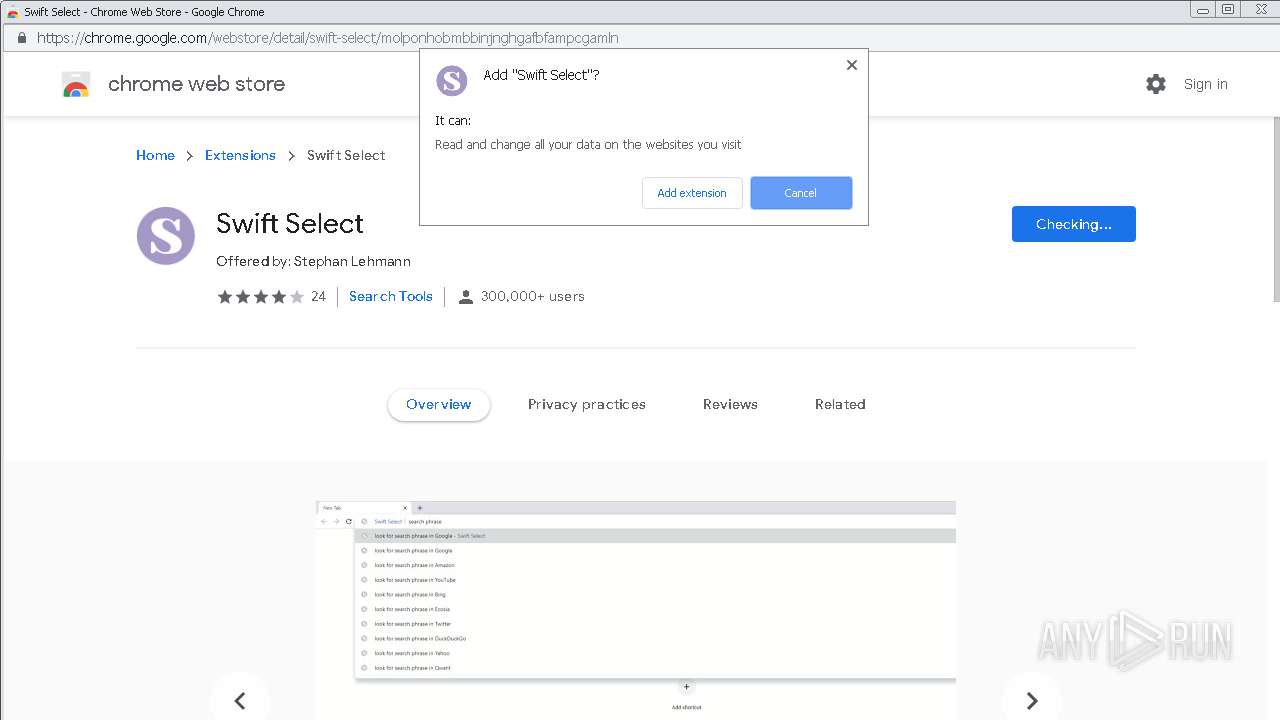1280x720 pixels.
Task: Open the Extensions breadcrumb link
Action: point(240,155)
